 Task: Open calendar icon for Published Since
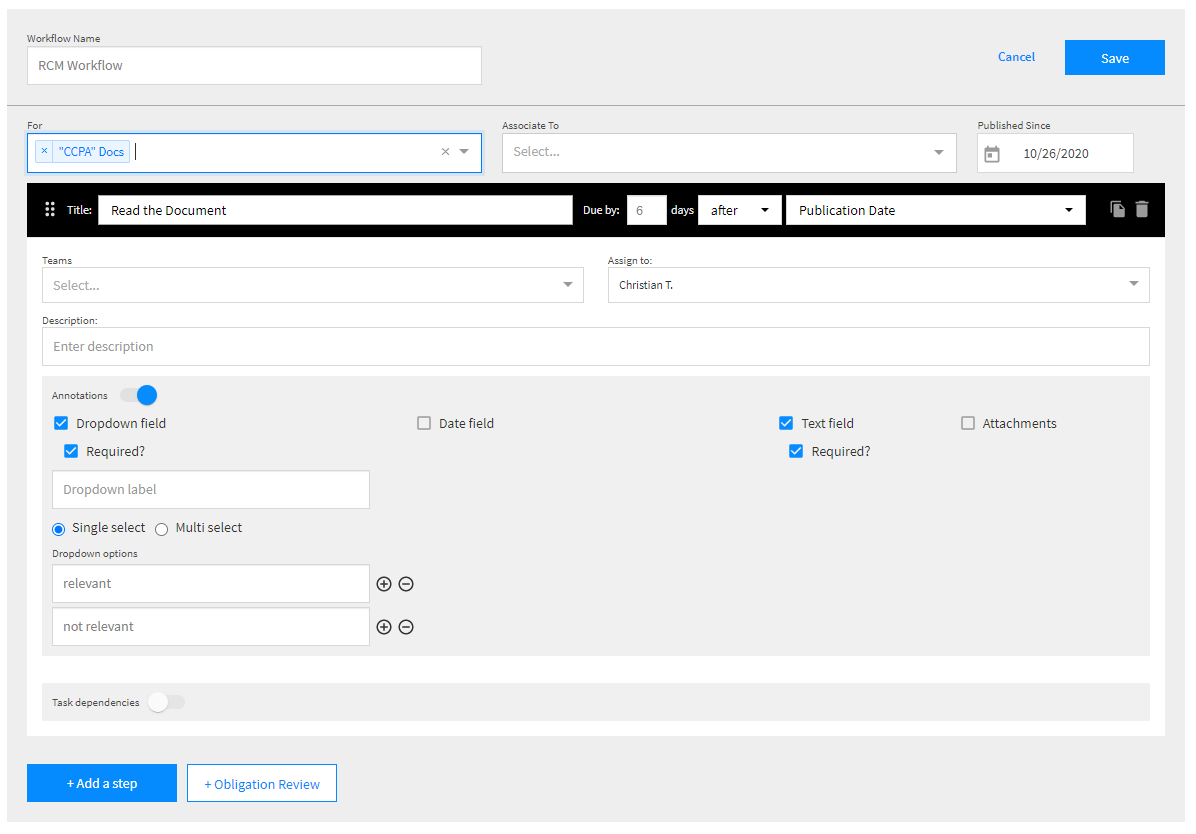[992, 154]
